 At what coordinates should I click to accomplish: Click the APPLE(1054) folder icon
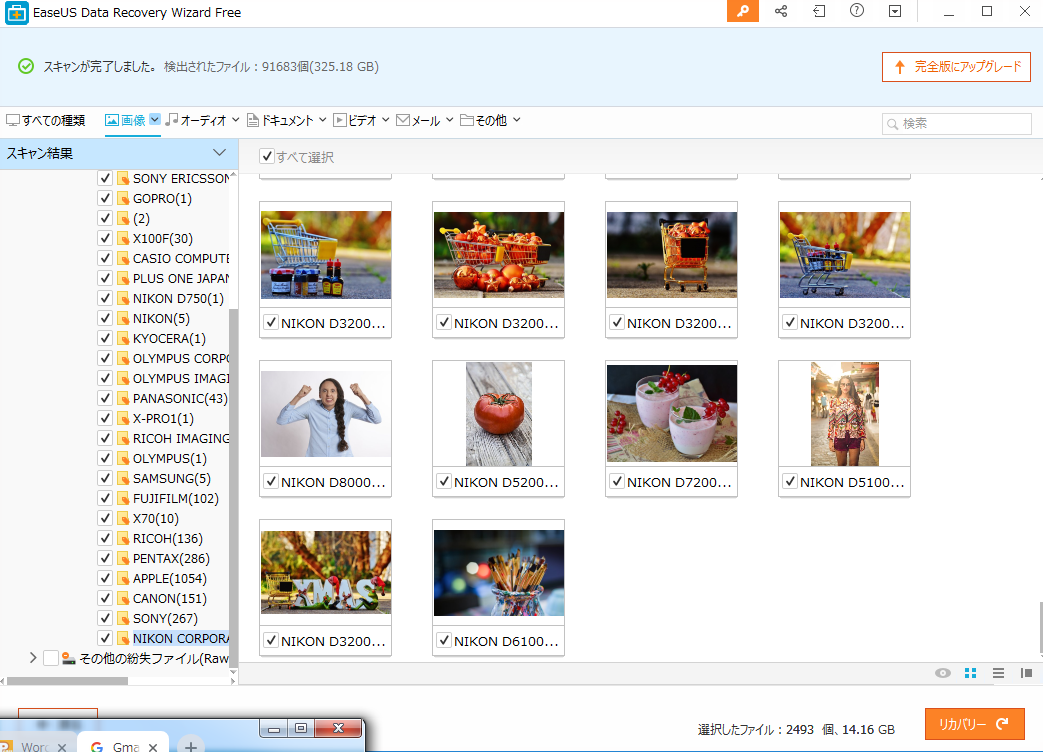pos(122,578)
